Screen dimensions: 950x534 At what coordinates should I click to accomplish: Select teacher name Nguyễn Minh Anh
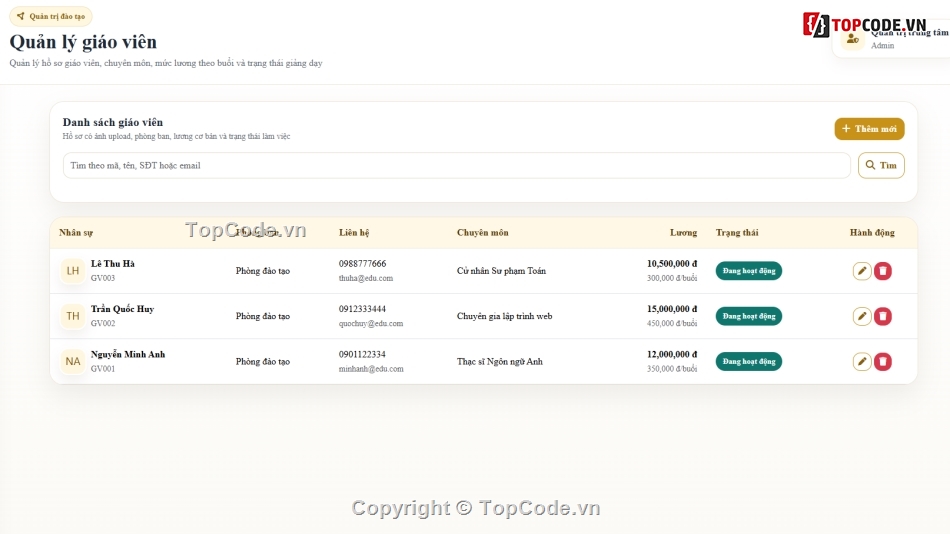128,354
